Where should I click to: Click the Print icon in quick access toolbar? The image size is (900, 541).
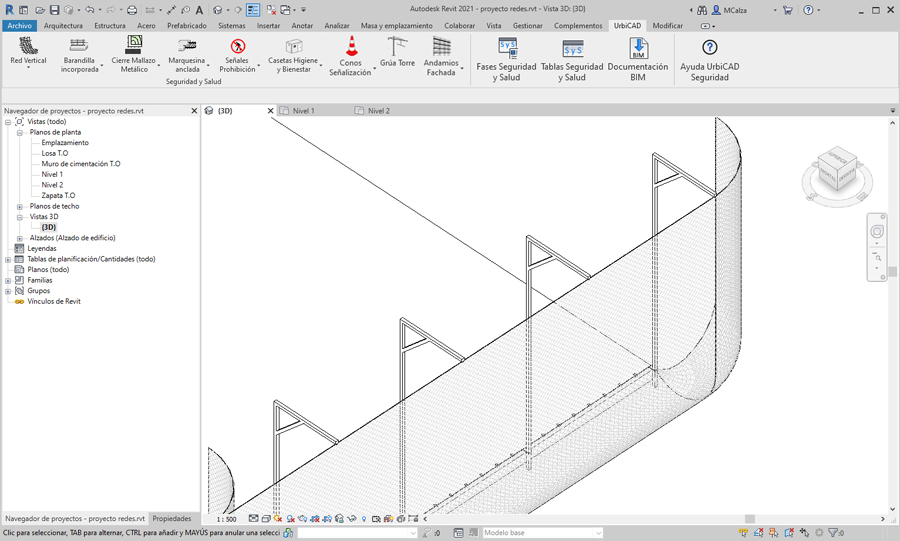pyautogui.click(x=131, y=10)
